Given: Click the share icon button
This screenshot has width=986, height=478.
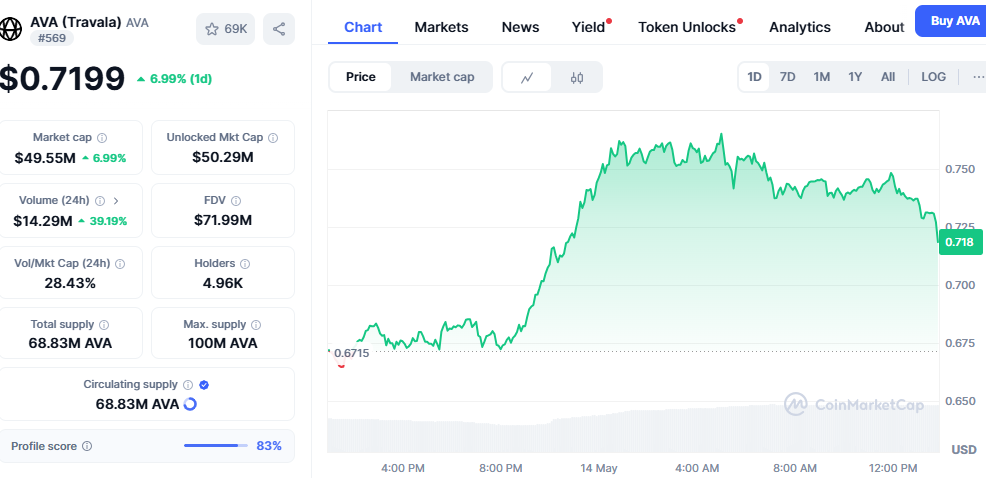Looking at the screenshot, I should [x=278, y=29].
